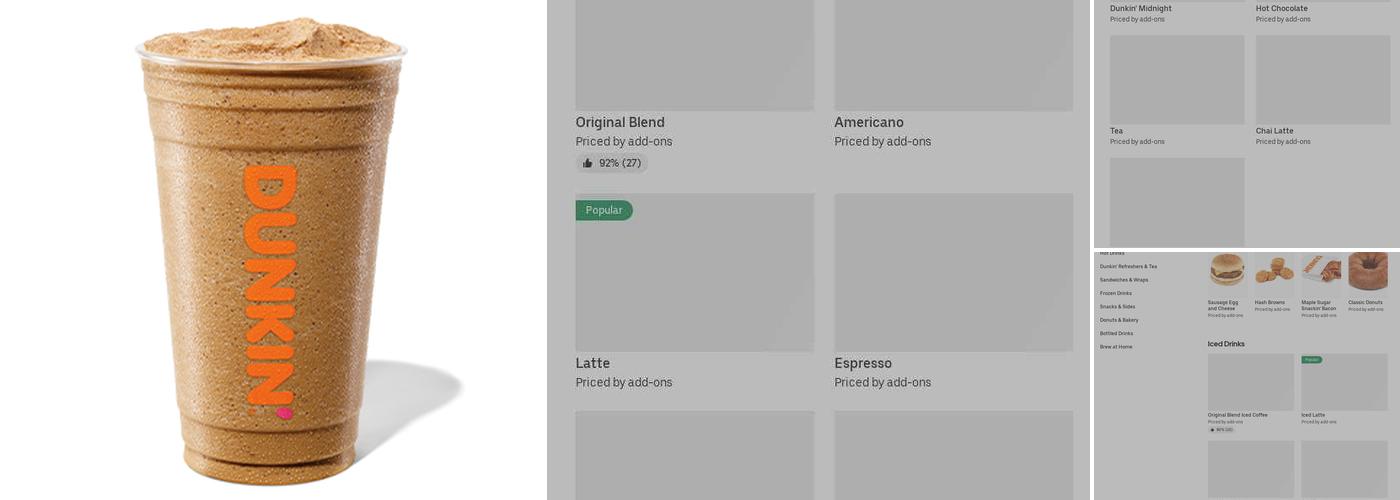This screenshot has height=500, width=1400.
Task: Open the Brew at Home category
Action: point(1116,347)
